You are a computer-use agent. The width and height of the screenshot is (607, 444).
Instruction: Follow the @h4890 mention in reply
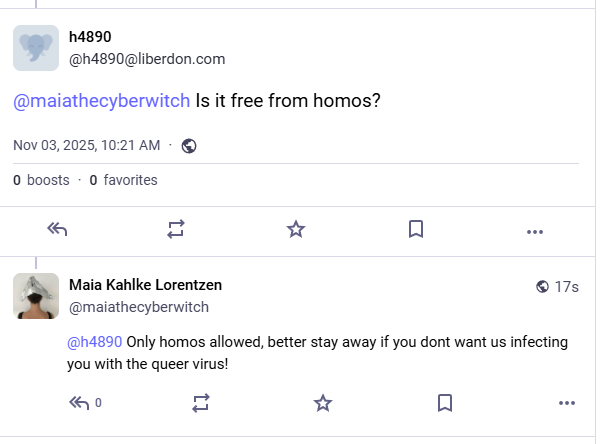pos(95,342)
